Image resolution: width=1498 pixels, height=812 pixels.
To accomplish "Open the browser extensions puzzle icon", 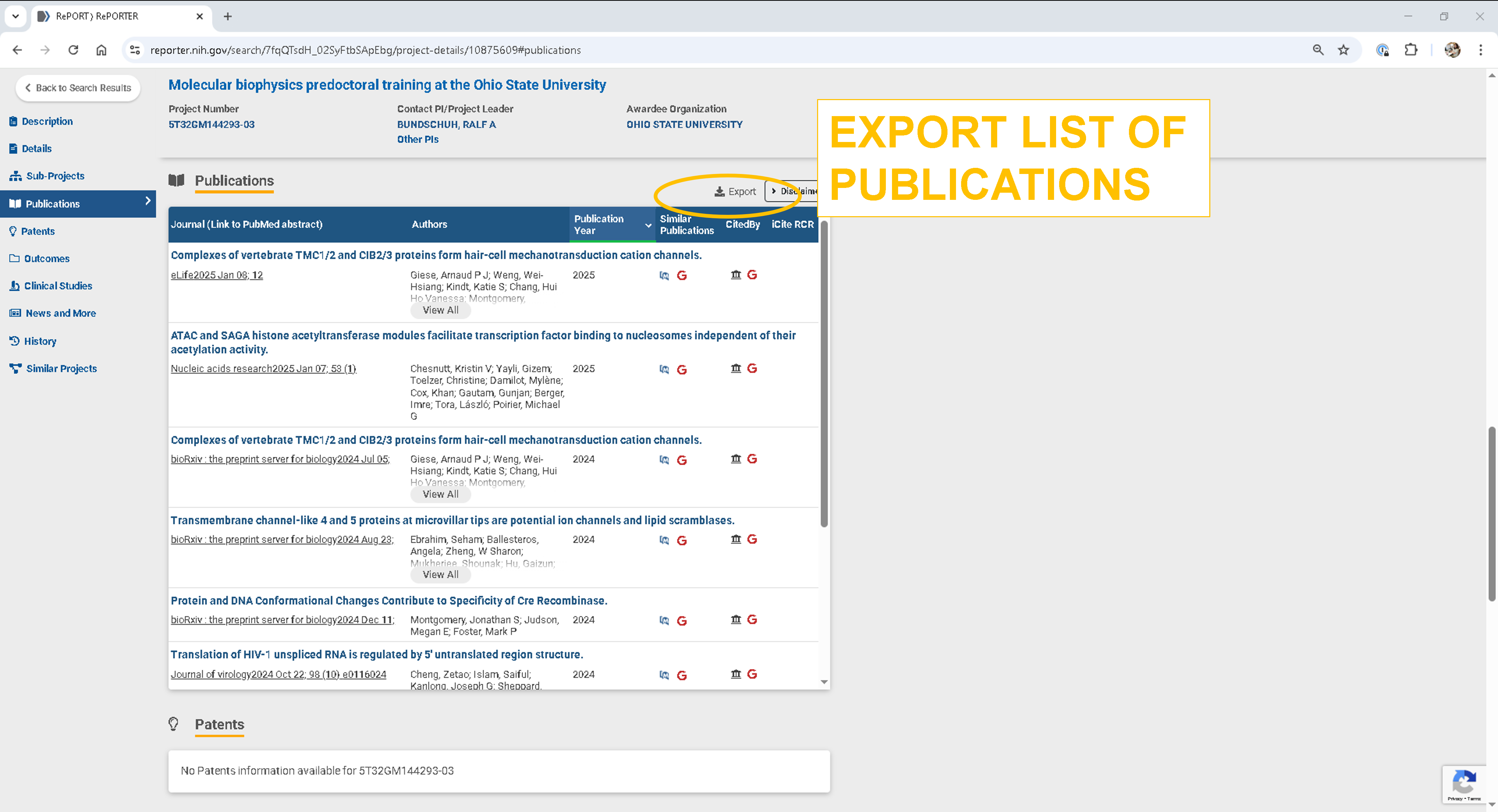I will coord(1411,50).
